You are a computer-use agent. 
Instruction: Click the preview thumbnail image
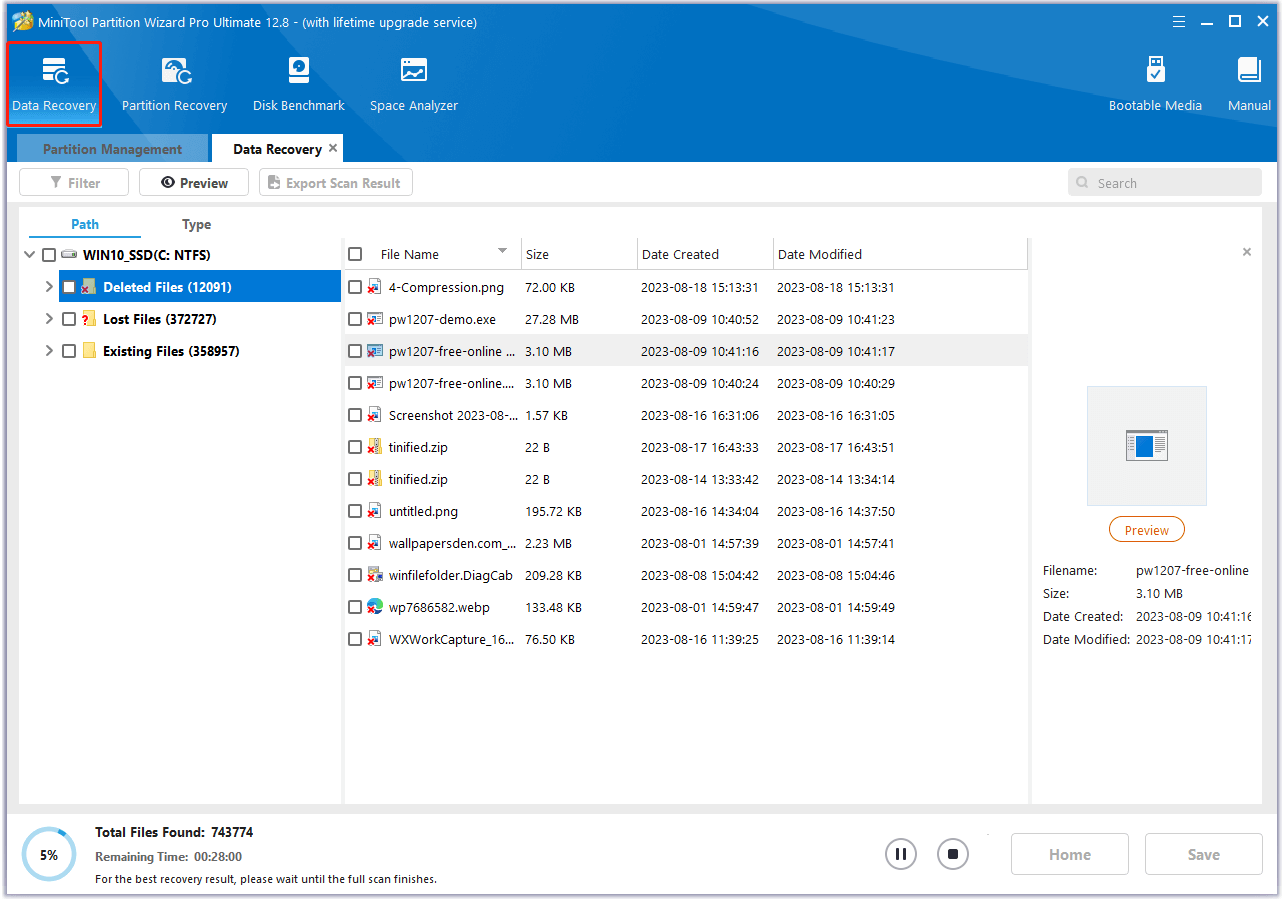[x=1146, y=445]
